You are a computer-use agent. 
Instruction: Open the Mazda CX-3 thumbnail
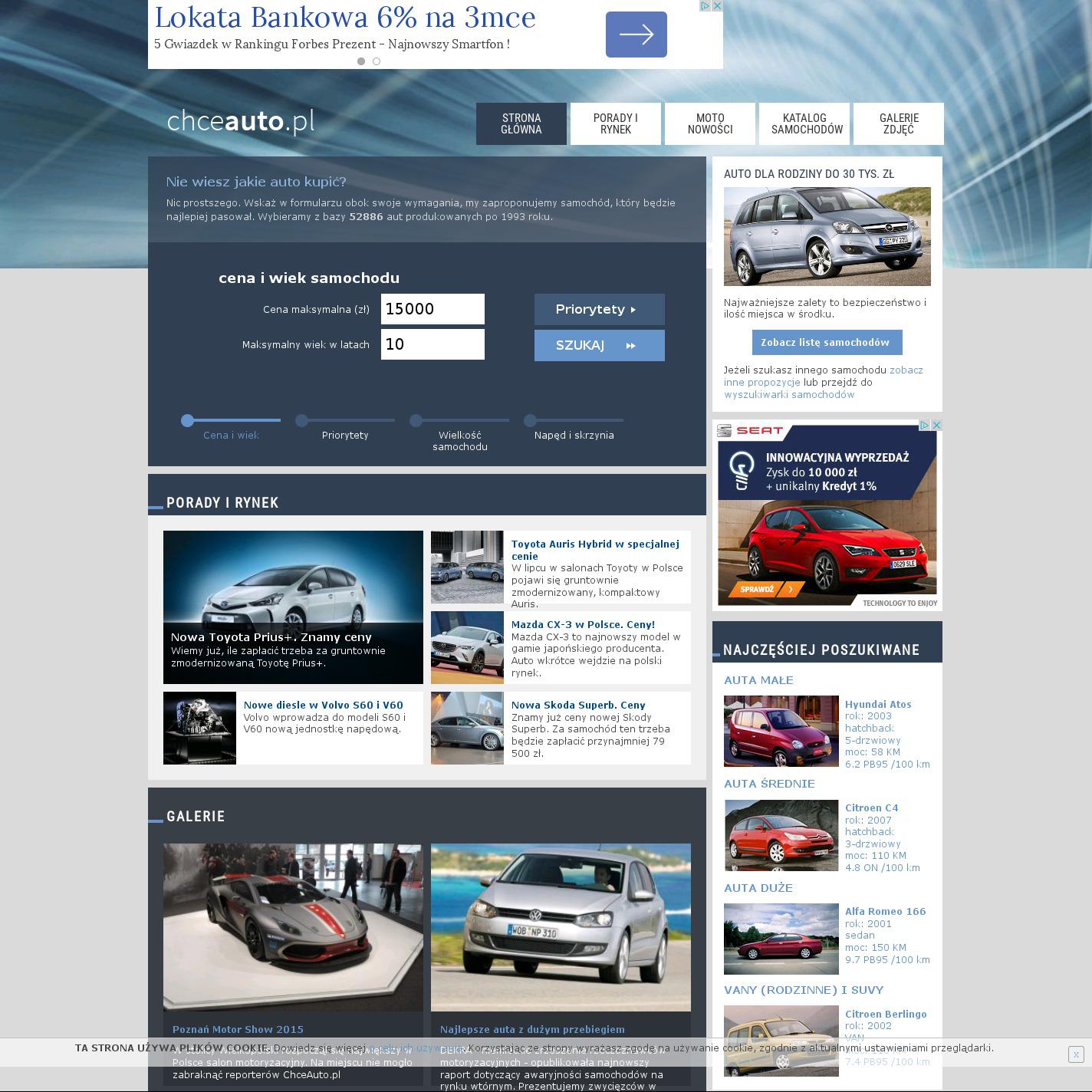click(x=467, y=647)
